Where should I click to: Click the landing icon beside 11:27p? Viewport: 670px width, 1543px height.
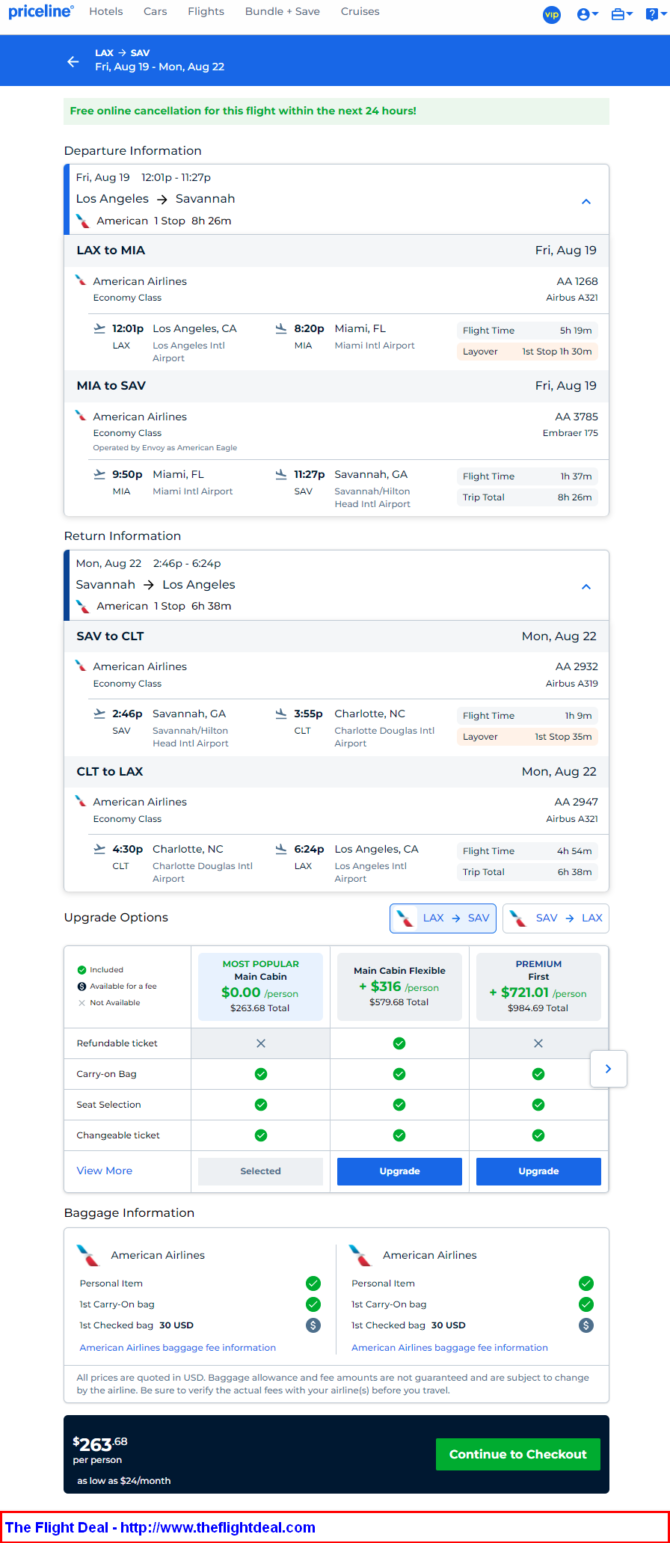[x=282, y=474]
